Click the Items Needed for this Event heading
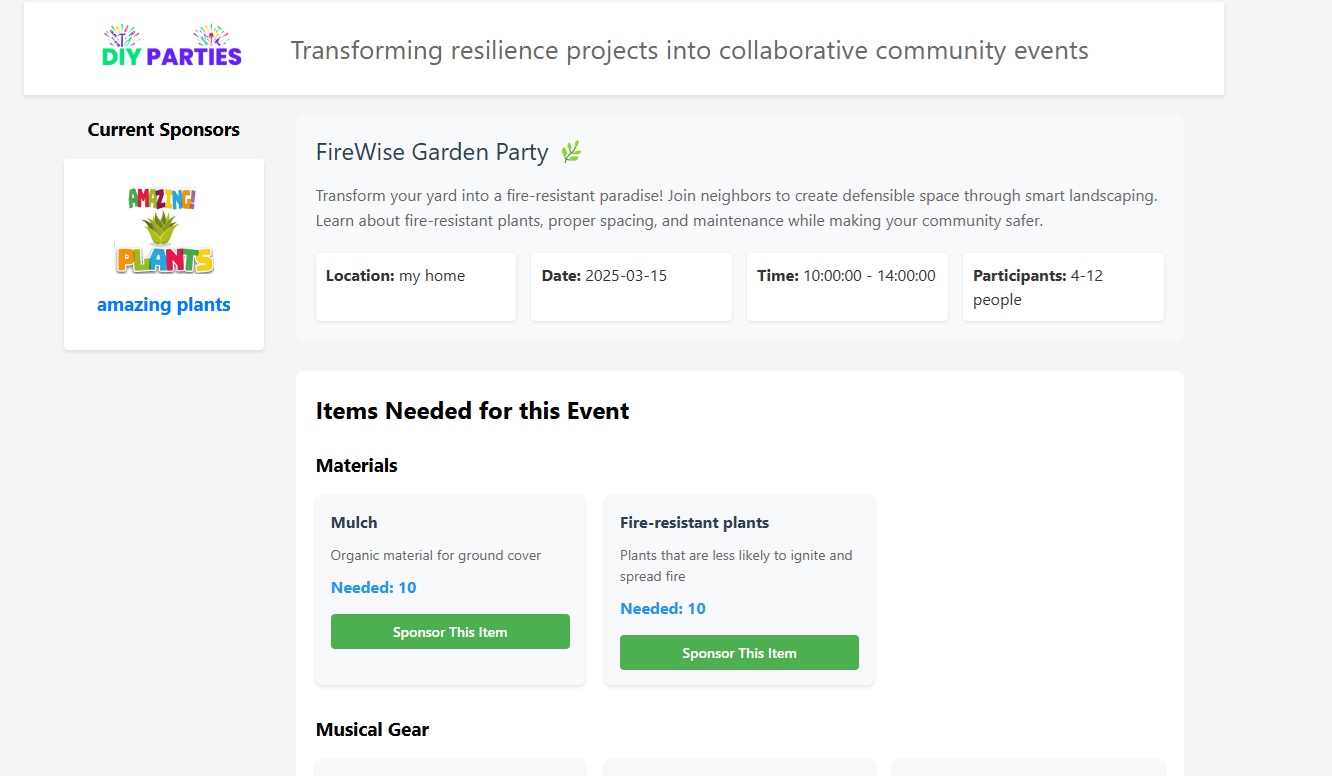The image size is (1332, 776). (472, 411)
